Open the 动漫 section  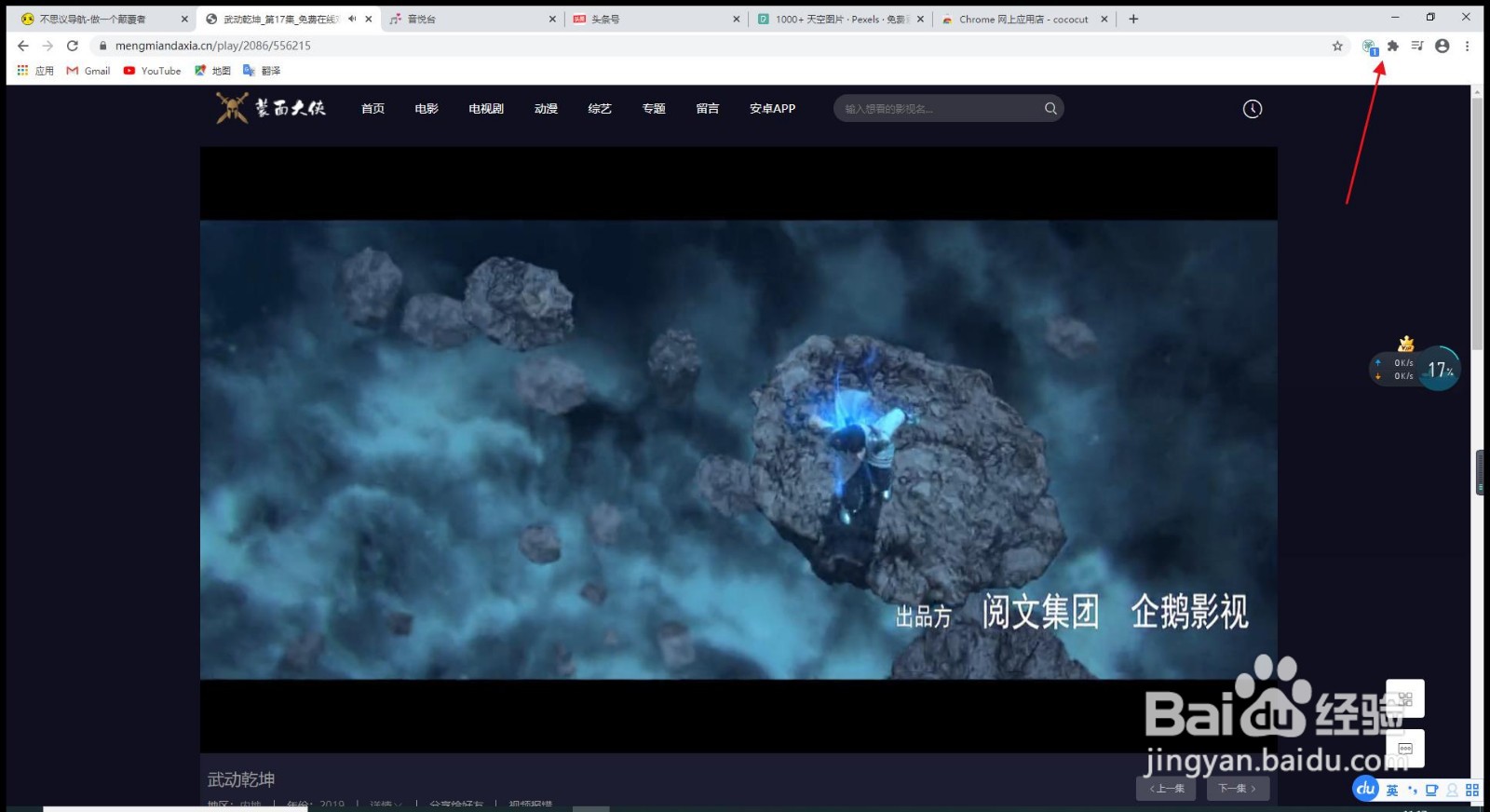pos(547,109)
